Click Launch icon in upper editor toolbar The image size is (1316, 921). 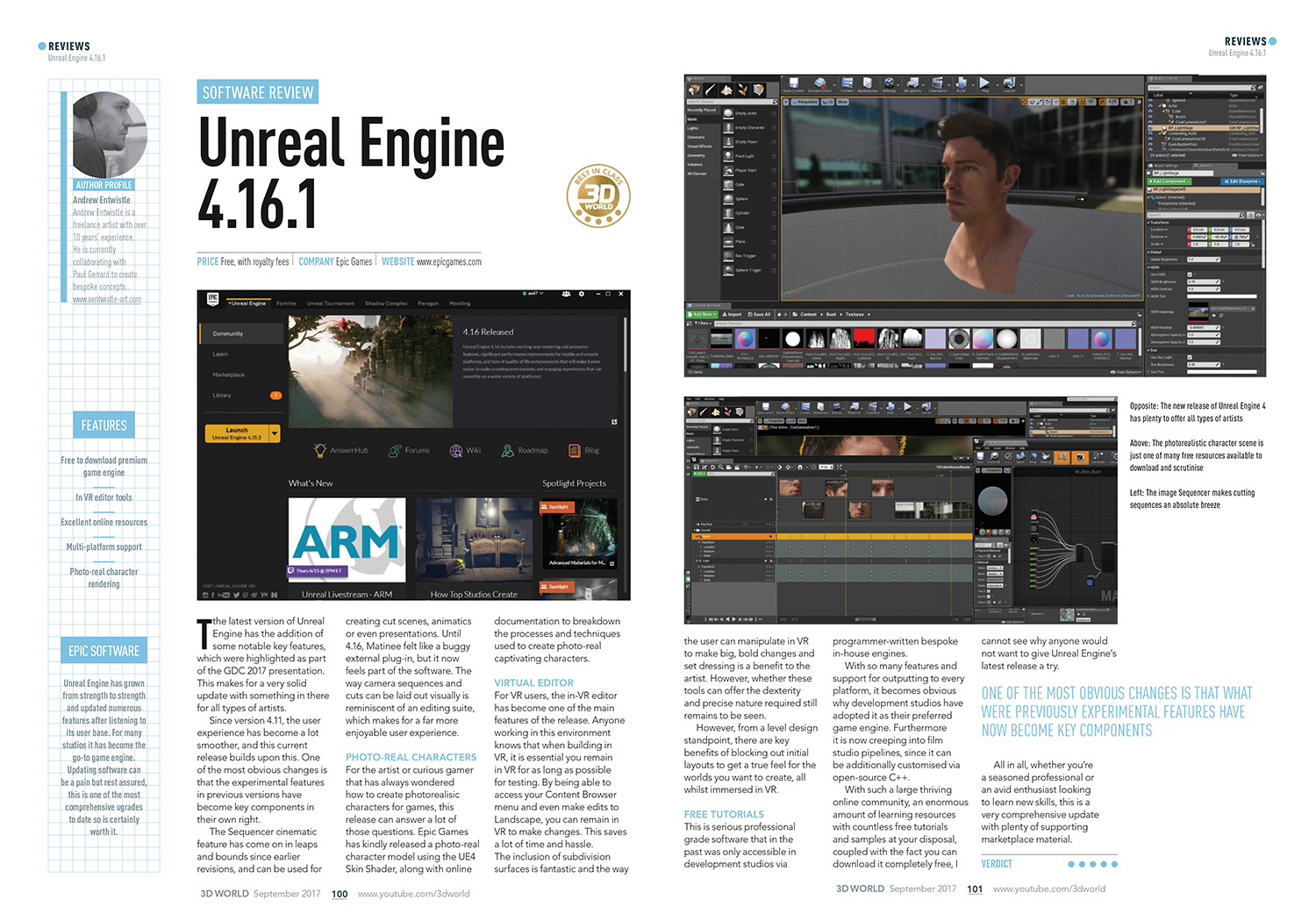pos(1009,83)
